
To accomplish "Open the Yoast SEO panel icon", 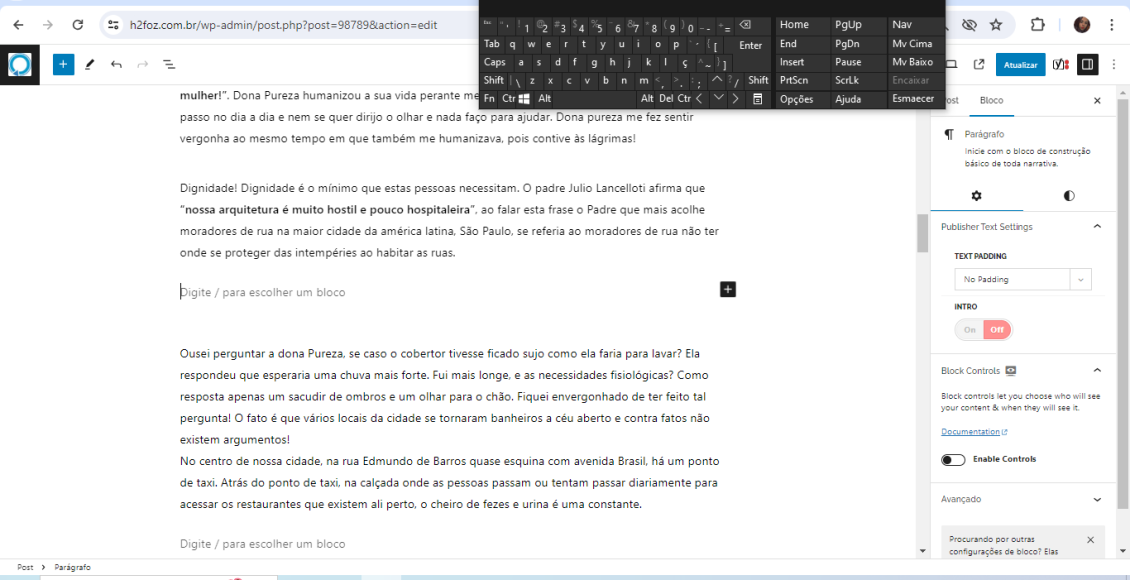I will click(1059, 64).
